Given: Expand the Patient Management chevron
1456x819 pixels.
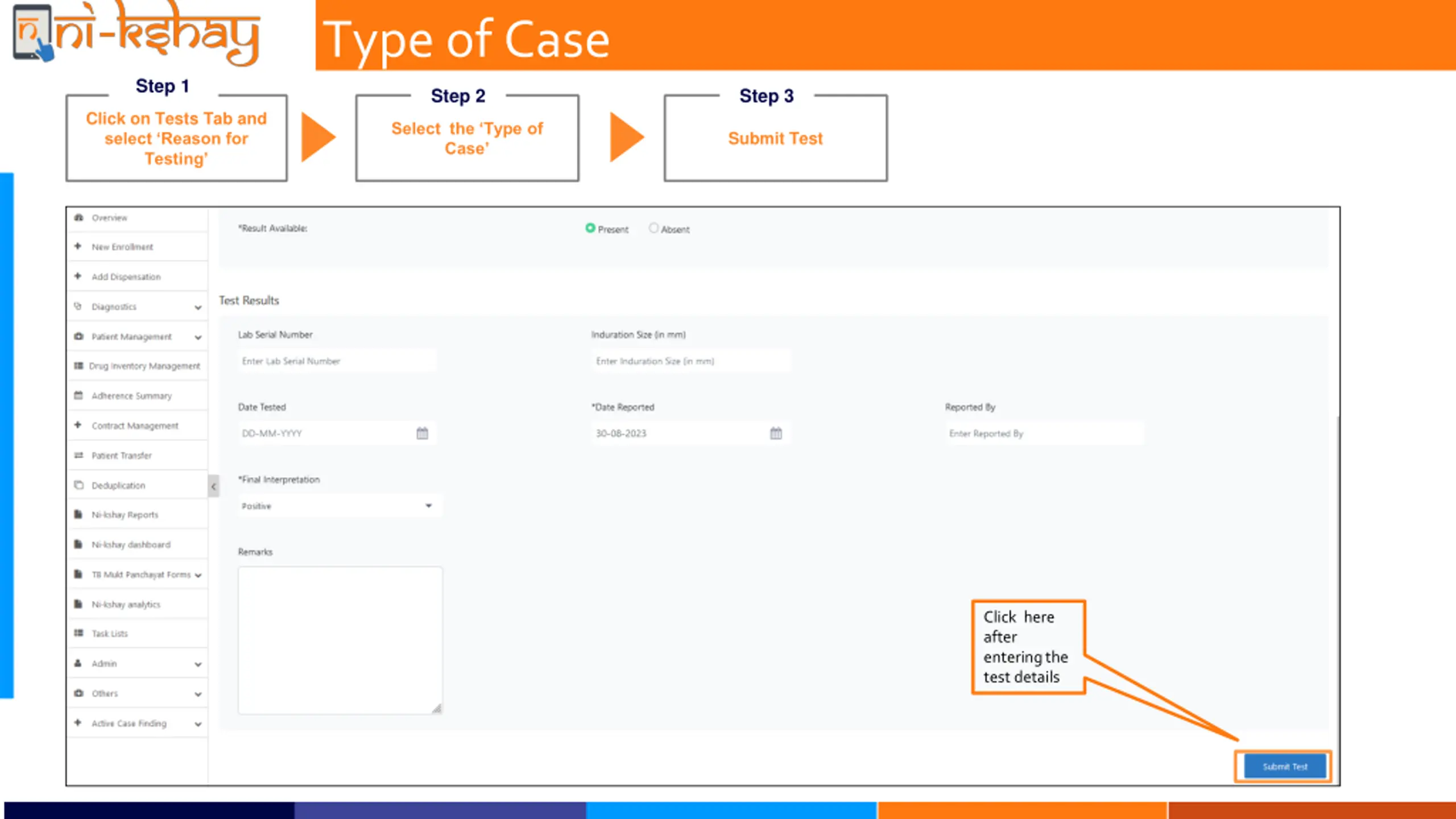Looking at the screenshot, I should (x=198, y=337).
